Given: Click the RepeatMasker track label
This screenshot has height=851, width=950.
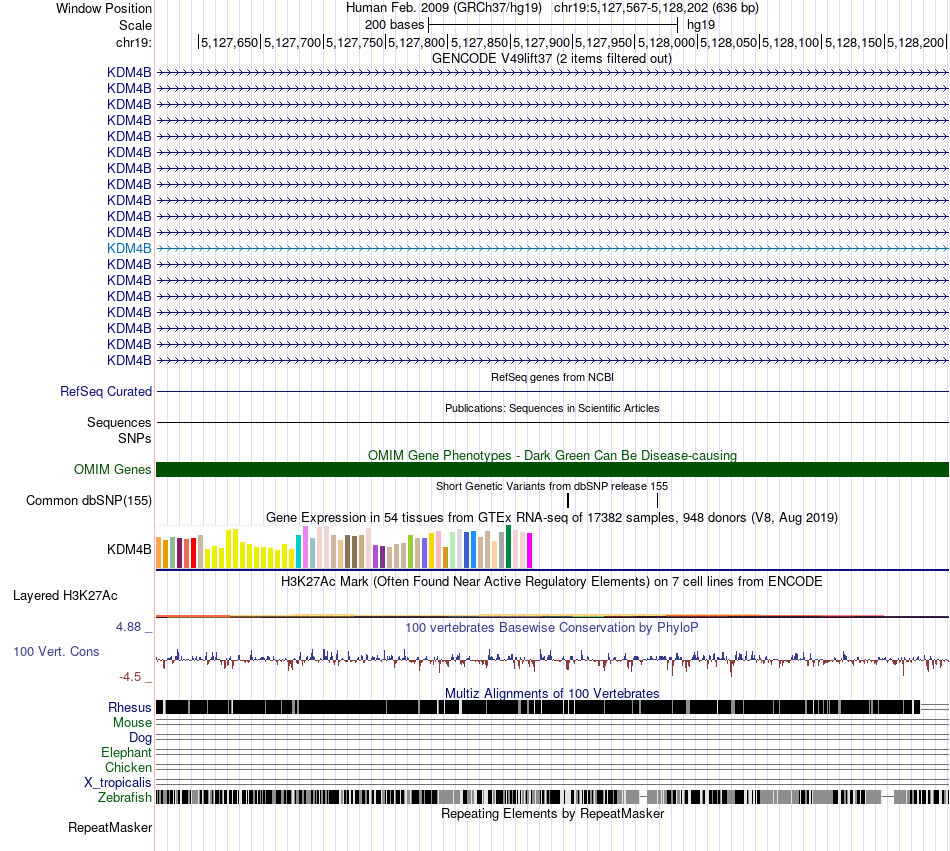Looking at the screenshot, I should pos(110,827).
